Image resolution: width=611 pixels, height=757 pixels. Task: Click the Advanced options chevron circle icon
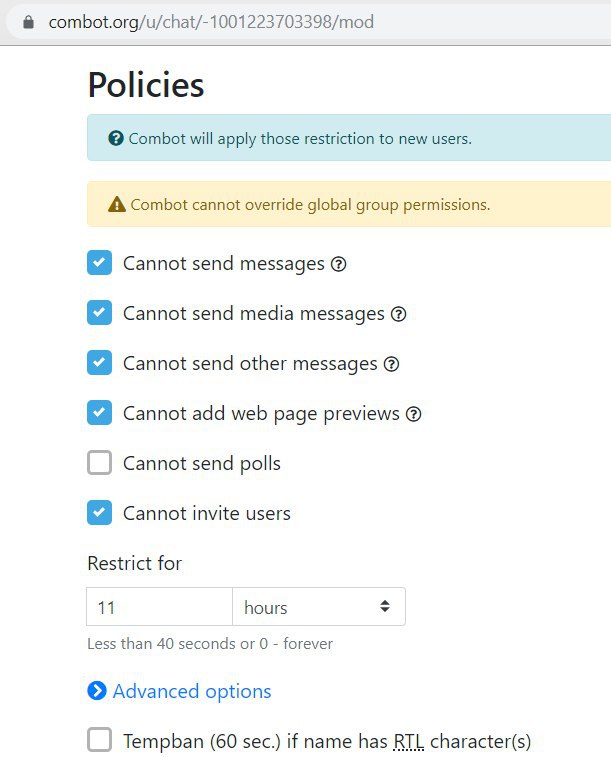(97, 691)
